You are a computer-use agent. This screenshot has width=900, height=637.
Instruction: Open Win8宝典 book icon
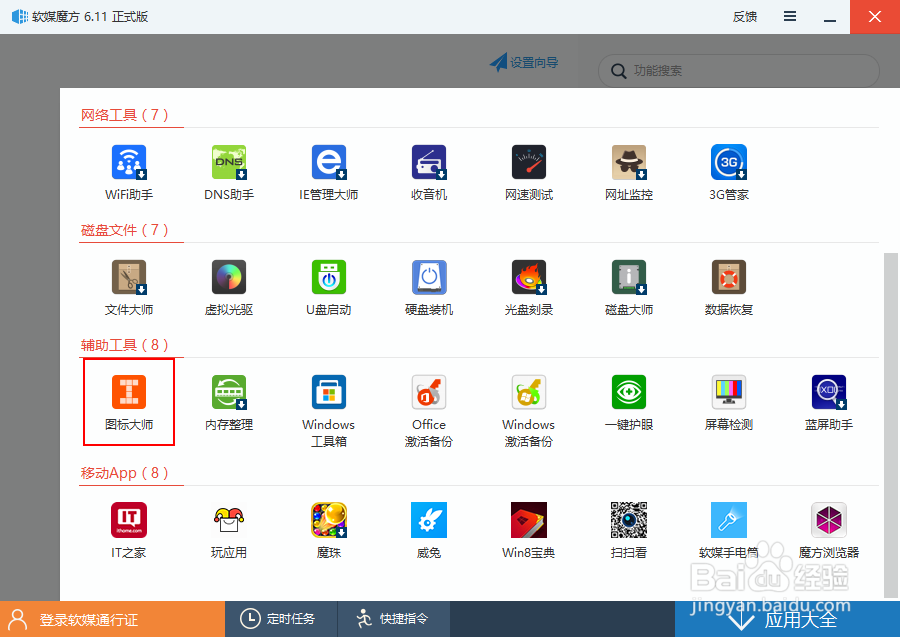point(529,520)
